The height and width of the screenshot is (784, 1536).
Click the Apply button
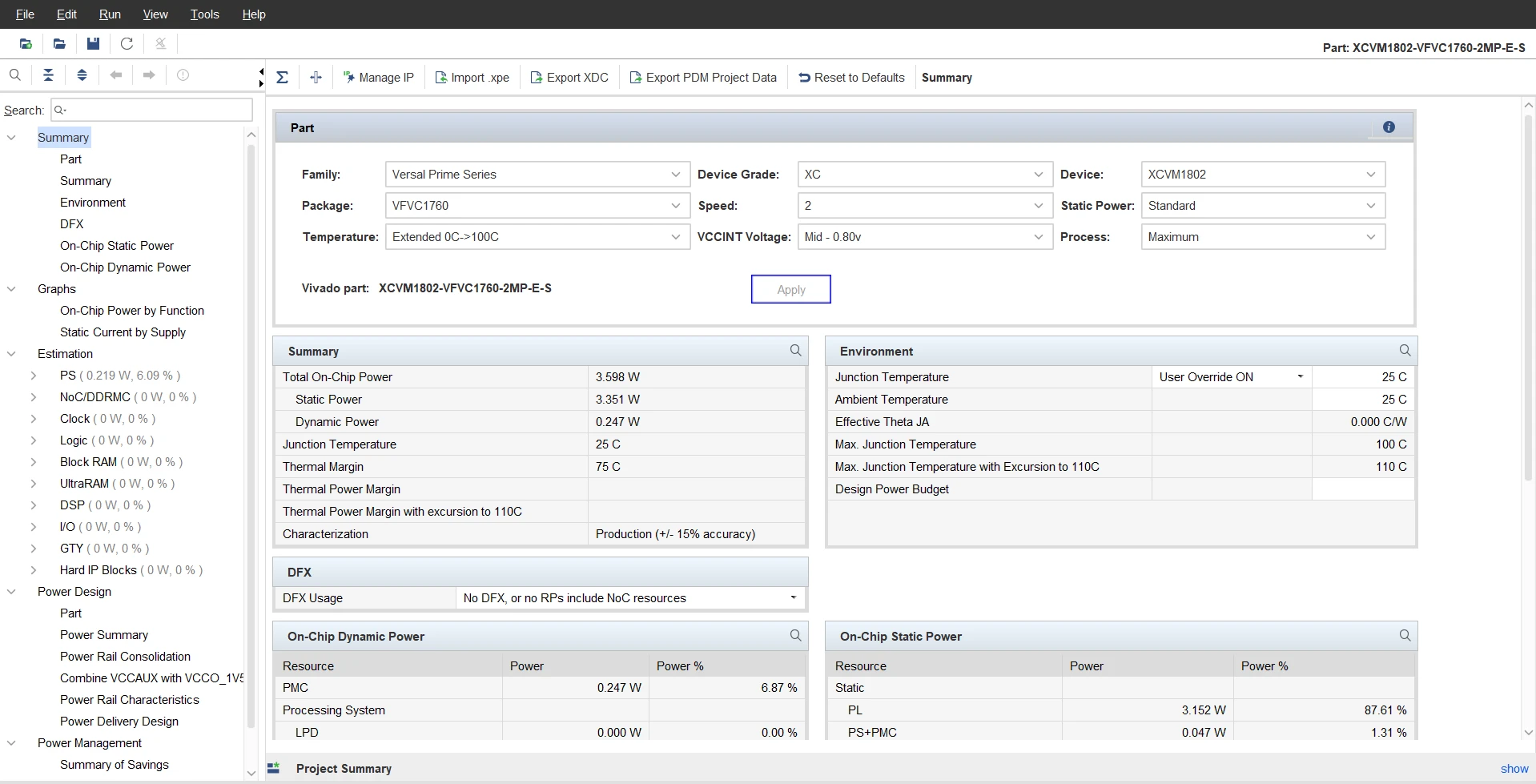point(791,290)
